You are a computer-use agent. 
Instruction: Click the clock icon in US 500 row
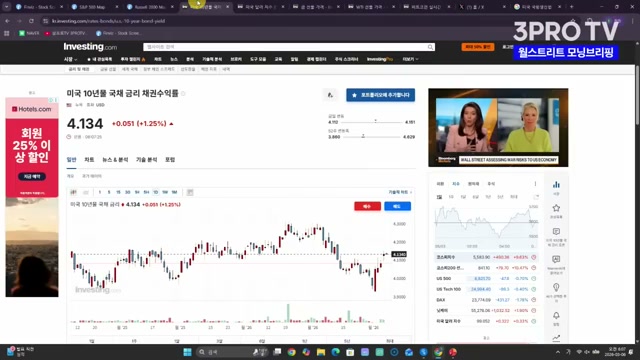533,279
